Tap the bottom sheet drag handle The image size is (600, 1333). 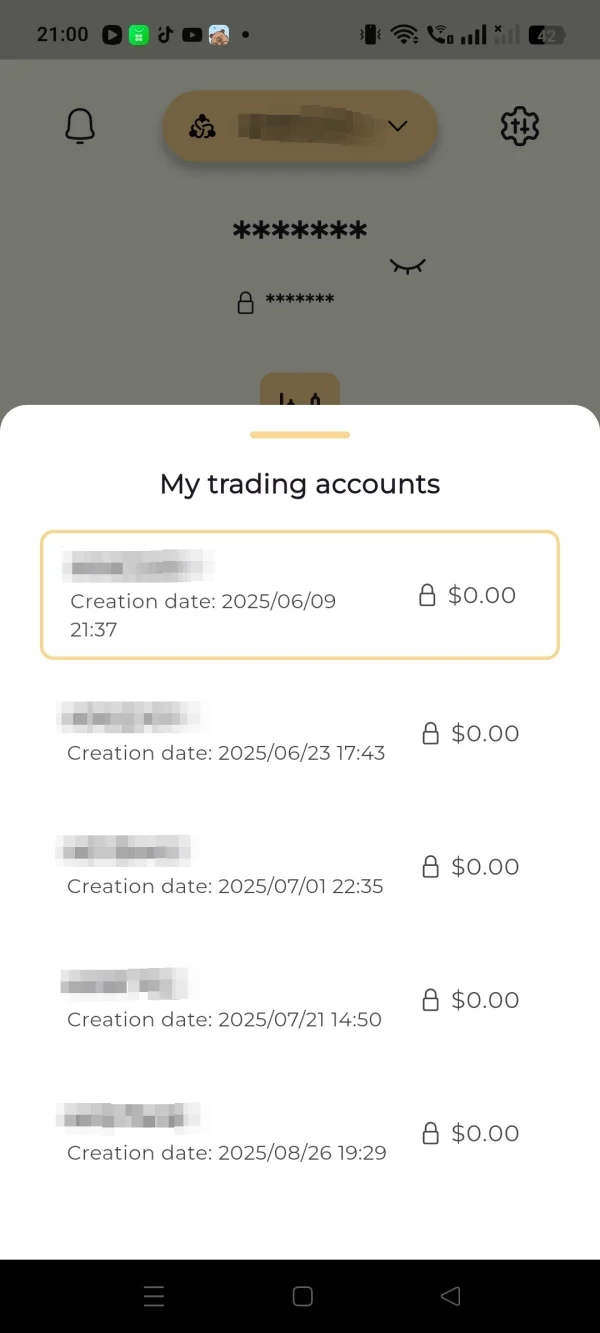[x=300, y=435]
